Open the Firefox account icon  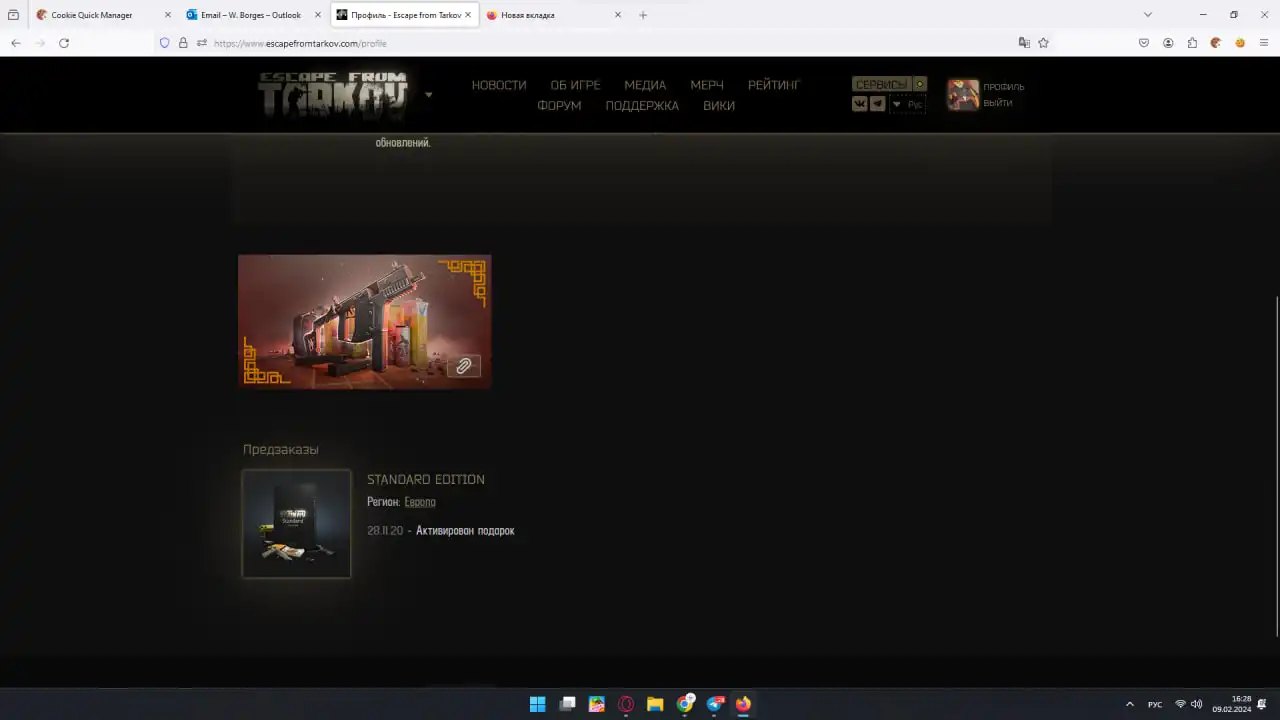pos(1168,43)
